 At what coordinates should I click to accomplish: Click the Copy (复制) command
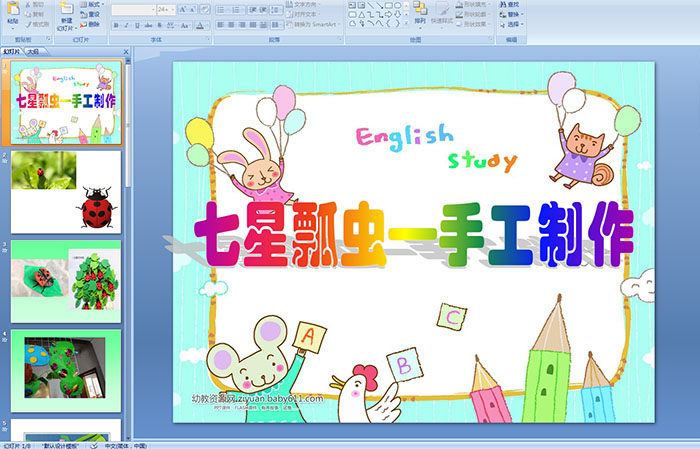pyautogui.click(x=35, y=15)
